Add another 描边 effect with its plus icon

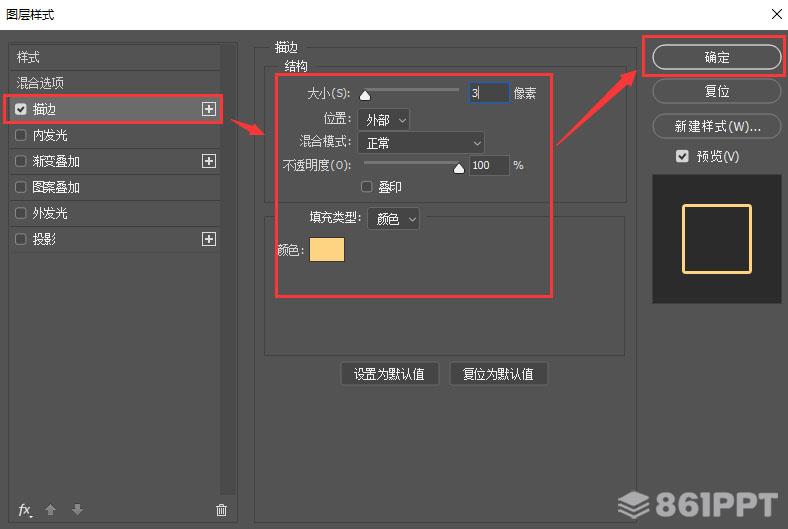coord(209,109)
